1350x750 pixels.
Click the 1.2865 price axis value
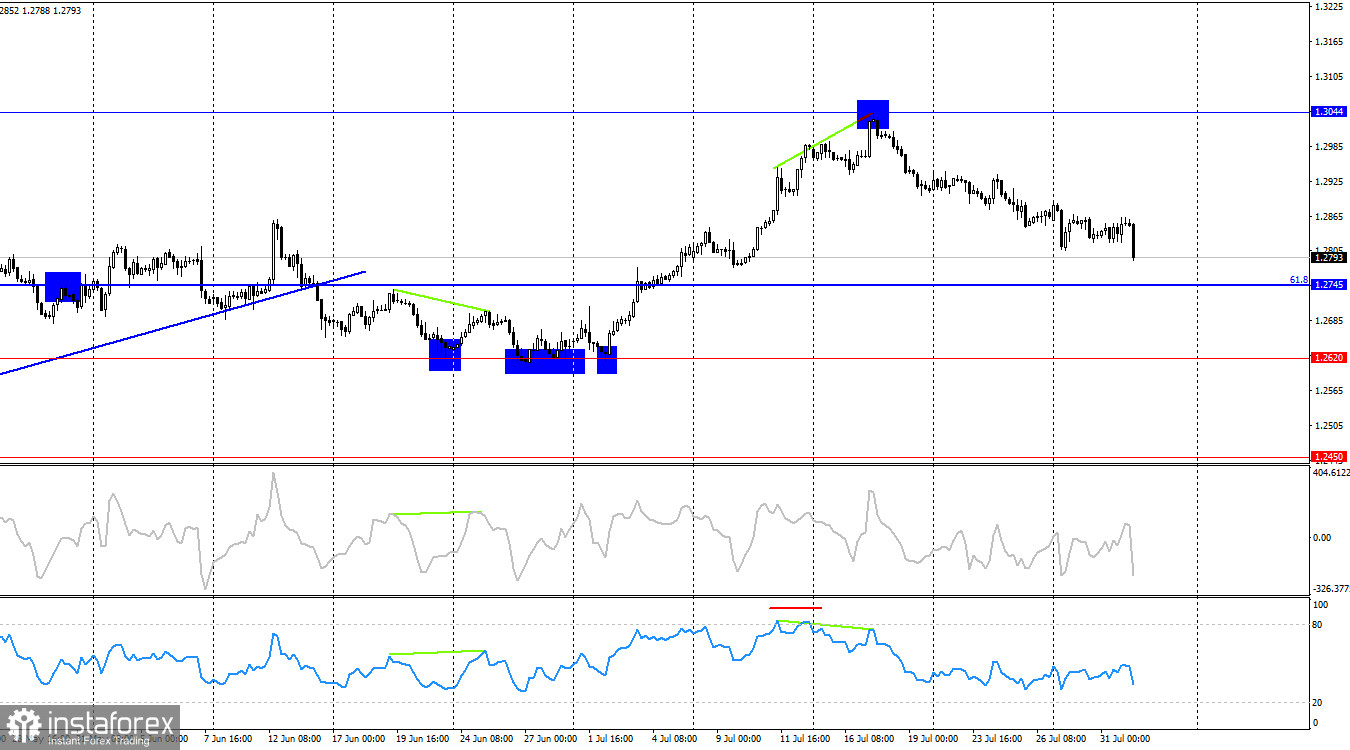pyautogui.click(x=1328, y=217)
